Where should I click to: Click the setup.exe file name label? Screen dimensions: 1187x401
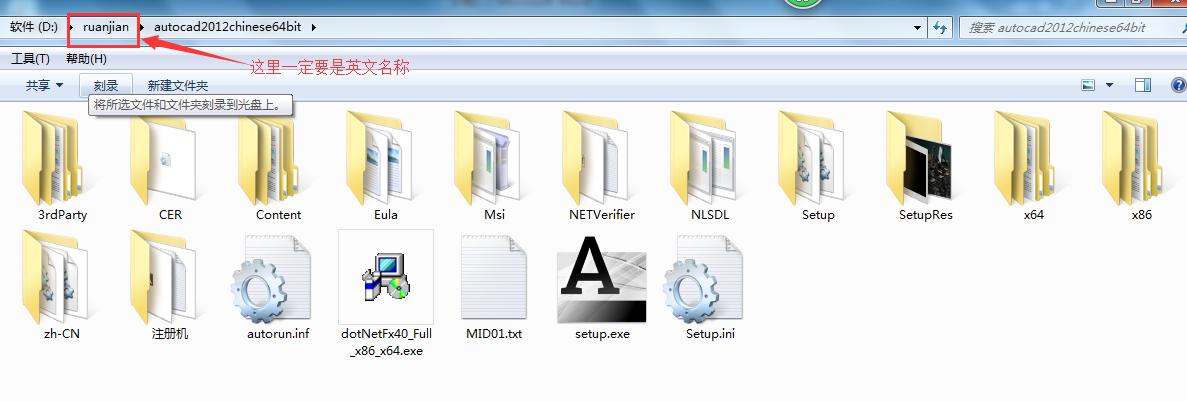tap(603, 333)
